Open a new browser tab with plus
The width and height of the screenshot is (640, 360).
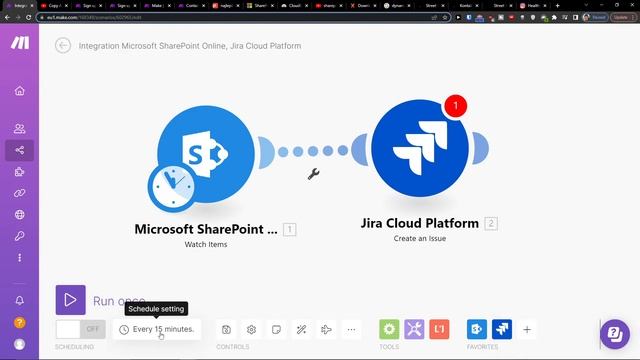tap(558, 6)
